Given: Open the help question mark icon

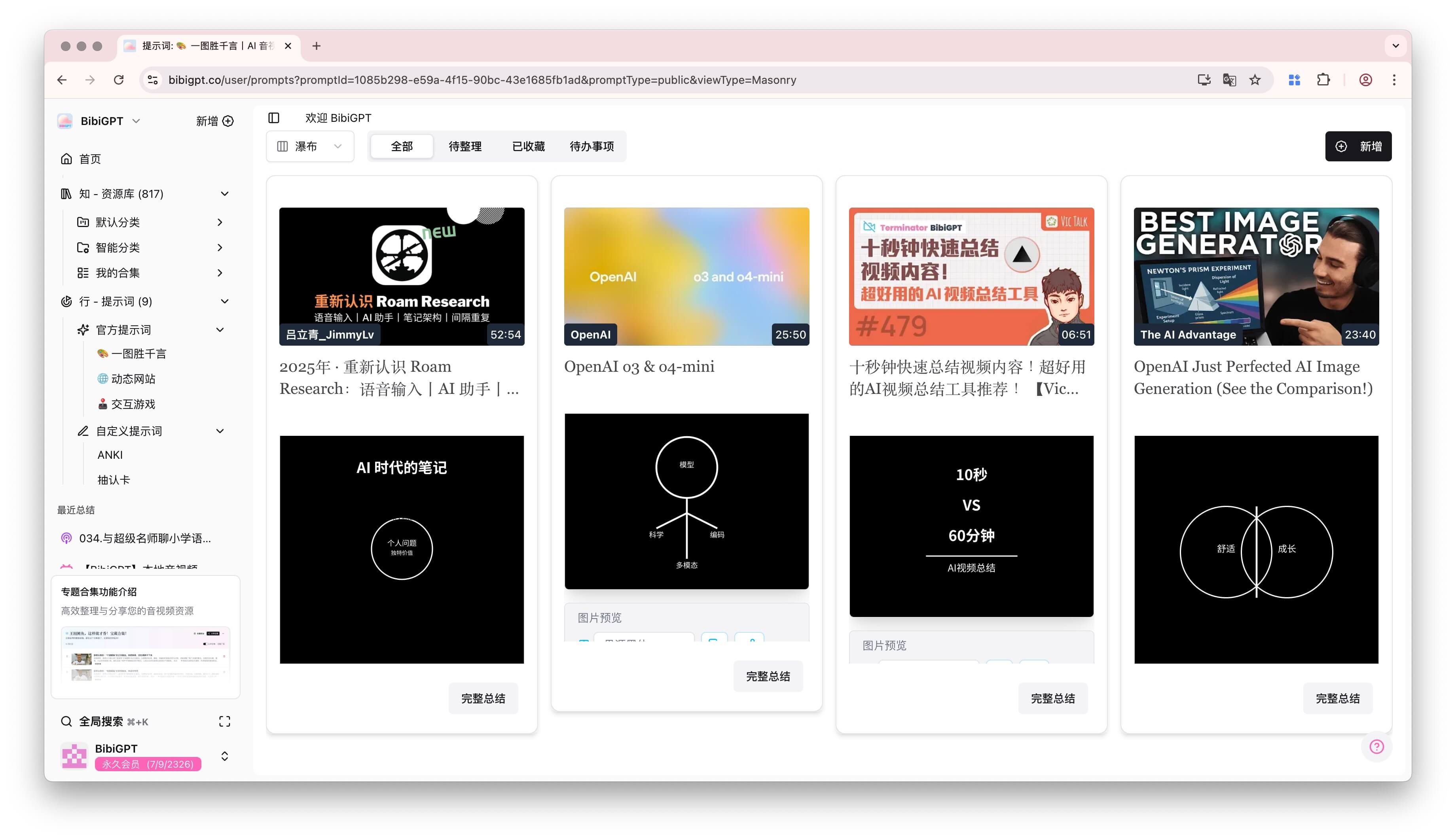Looking at the screenshot, I should 1376,747.
